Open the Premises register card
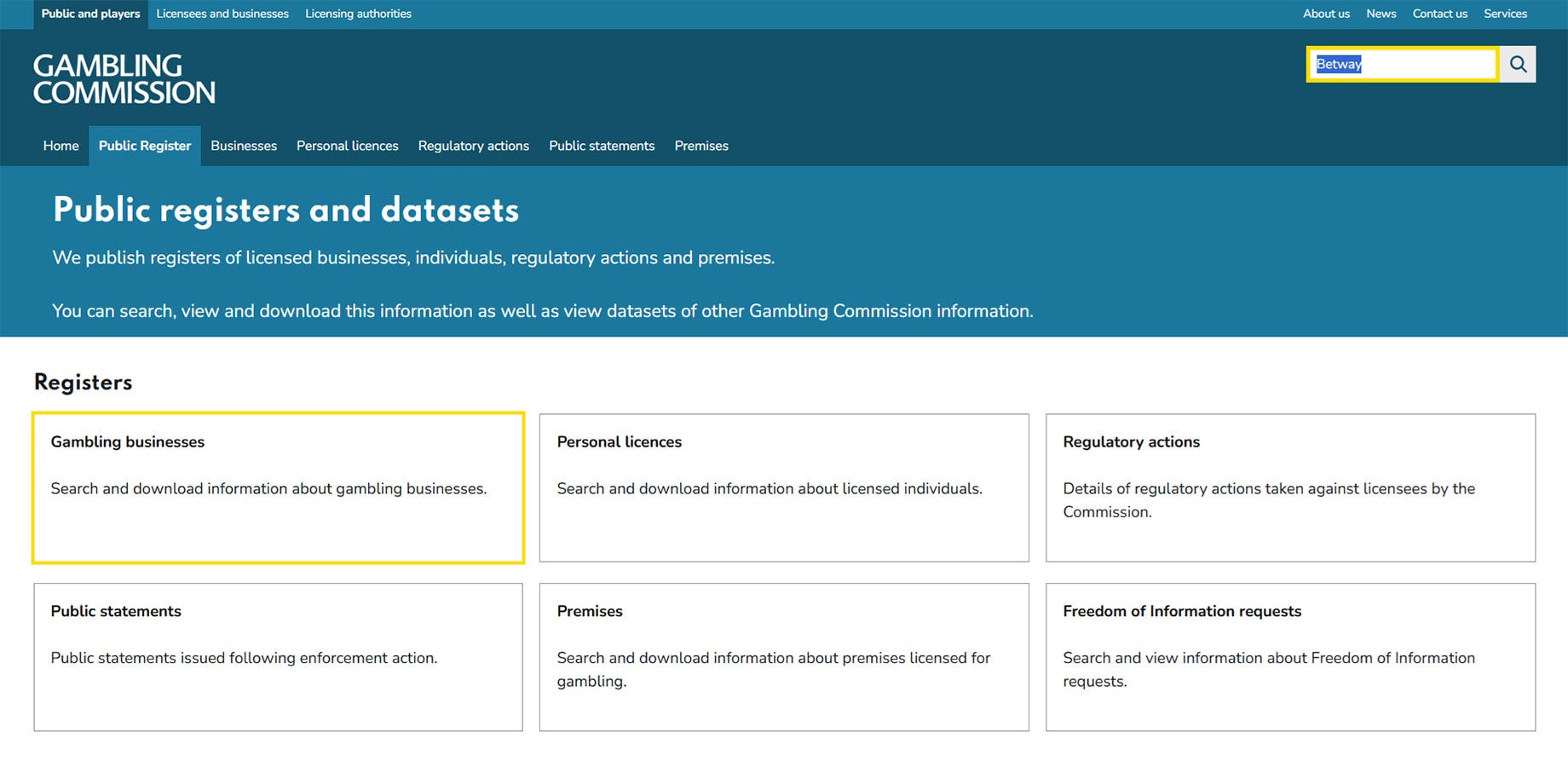Image resolution: width=1568 pixels, height=784 pixels. tap(784, 657)
